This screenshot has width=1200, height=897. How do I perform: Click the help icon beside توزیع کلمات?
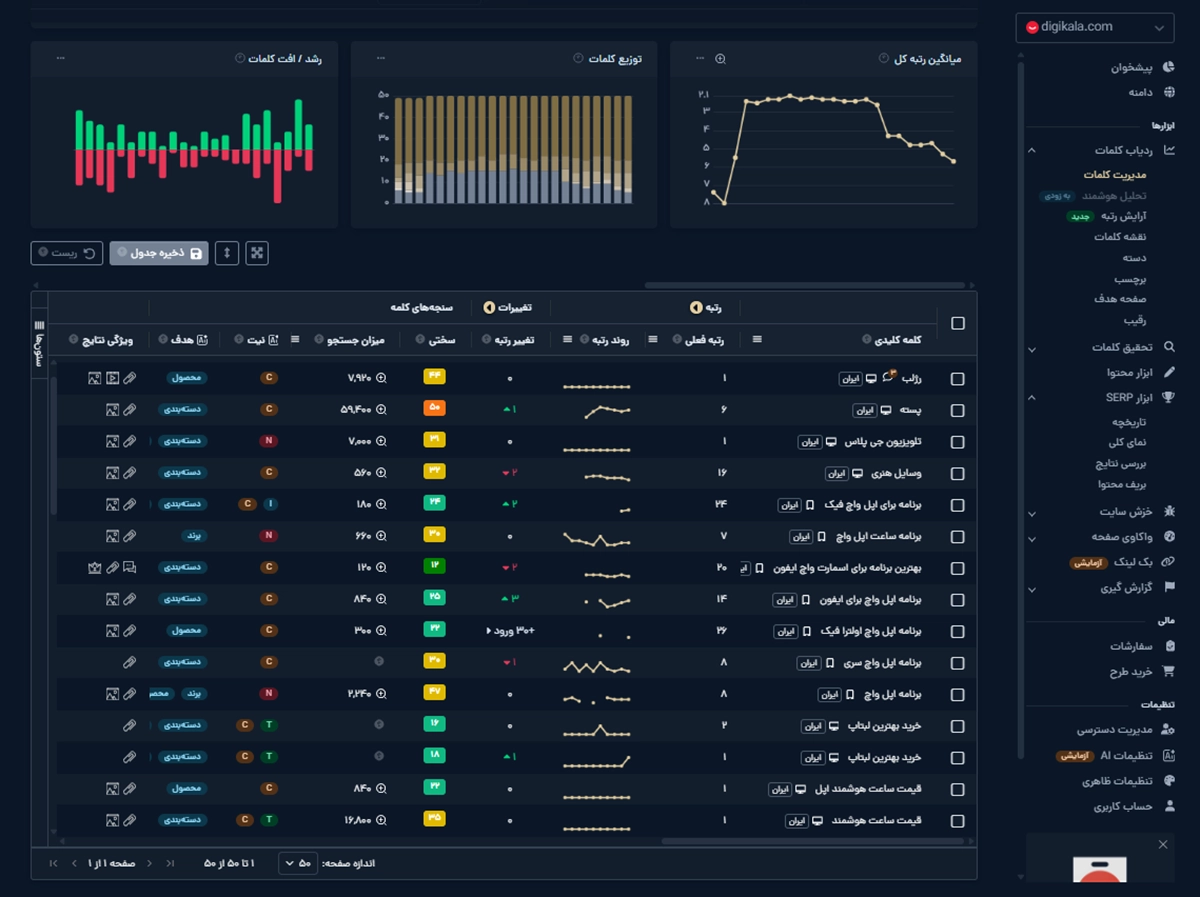point(578,59)
